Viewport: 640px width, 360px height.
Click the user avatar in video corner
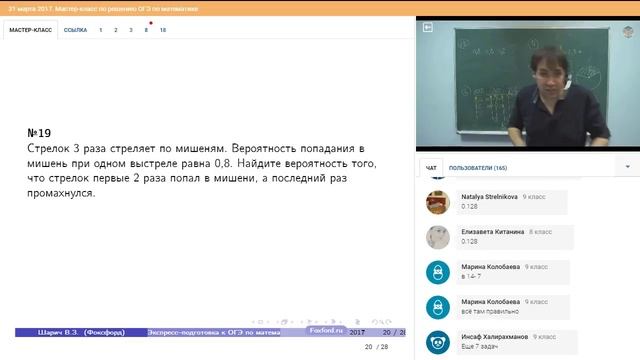(628, 31)
